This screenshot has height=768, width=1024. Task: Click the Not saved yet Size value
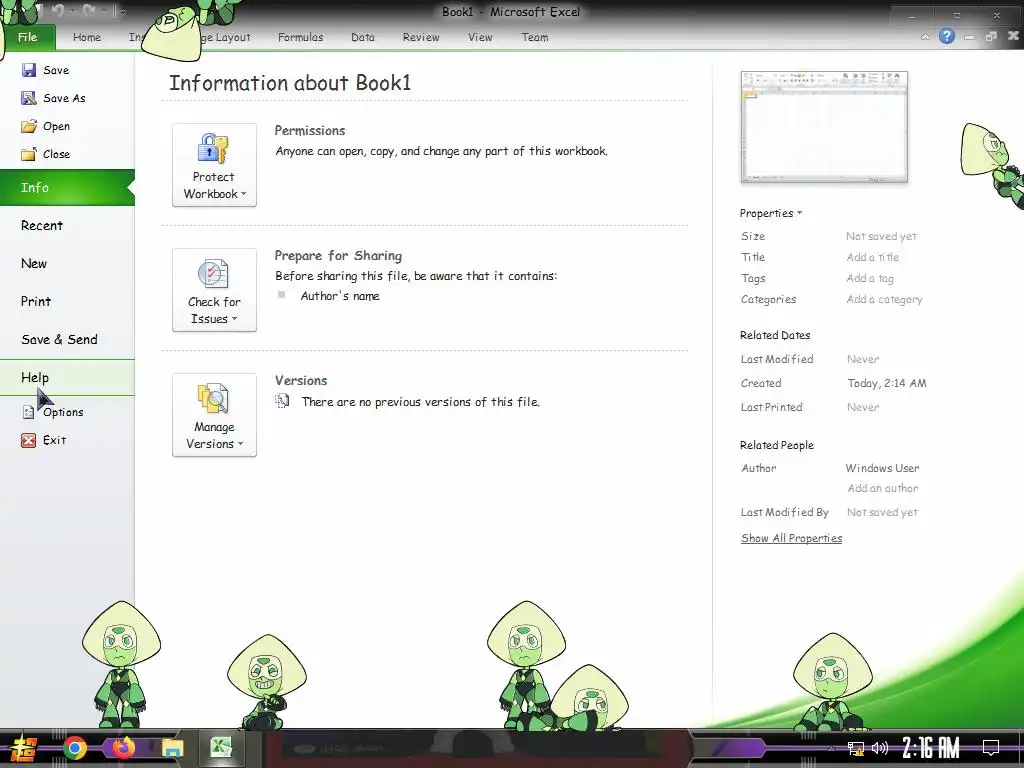pyautogui.click(x=881, y=236)
